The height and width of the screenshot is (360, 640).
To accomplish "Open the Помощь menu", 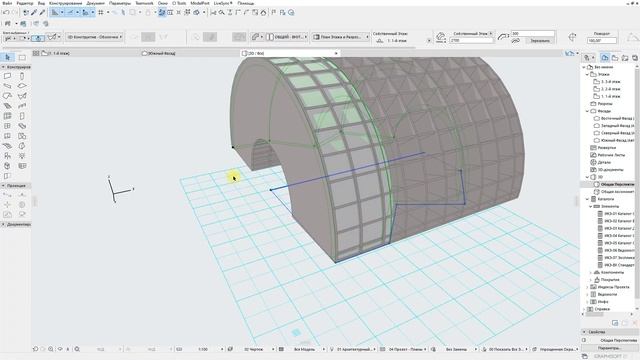I will pyautogui.click(x=246, y=3).
